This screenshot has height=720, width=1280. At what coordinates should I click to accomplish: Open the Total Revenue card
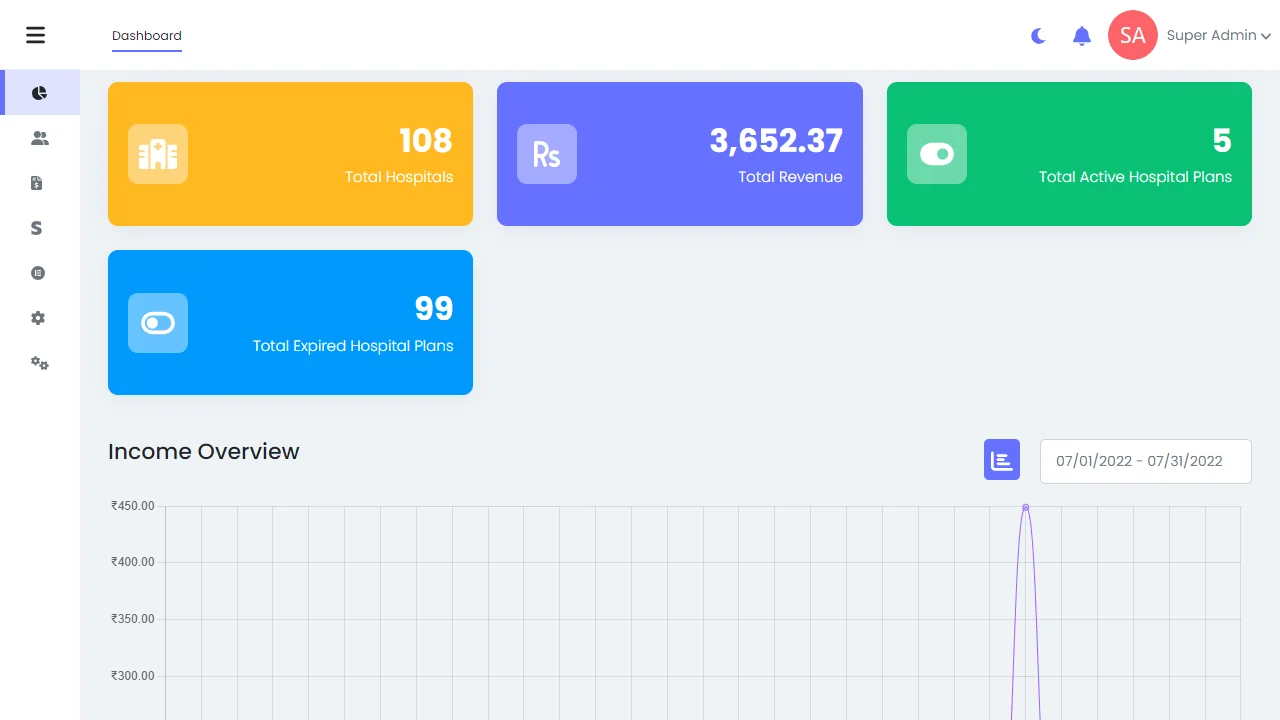coord(680,154)
